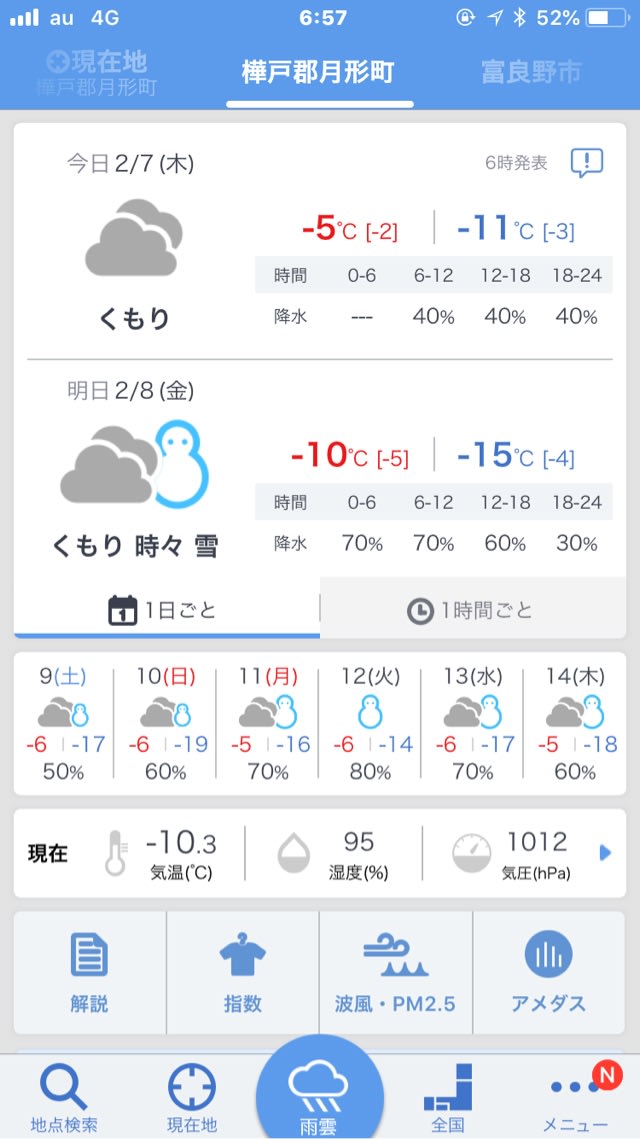Open メニュー with notification badge
Viewport: 640px width, 1139px height.
pyautogui.click(x=576, y=1095)
